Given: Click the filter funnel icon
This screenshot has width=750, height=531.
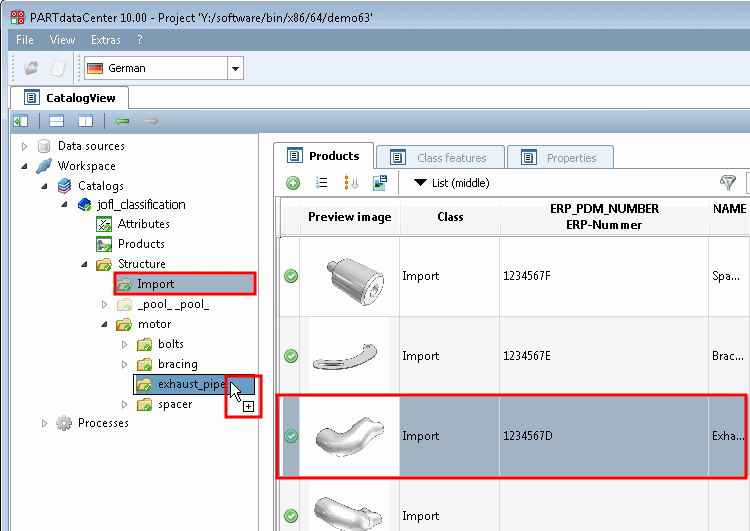Looking at the screenshot, I should click(728, 183).
